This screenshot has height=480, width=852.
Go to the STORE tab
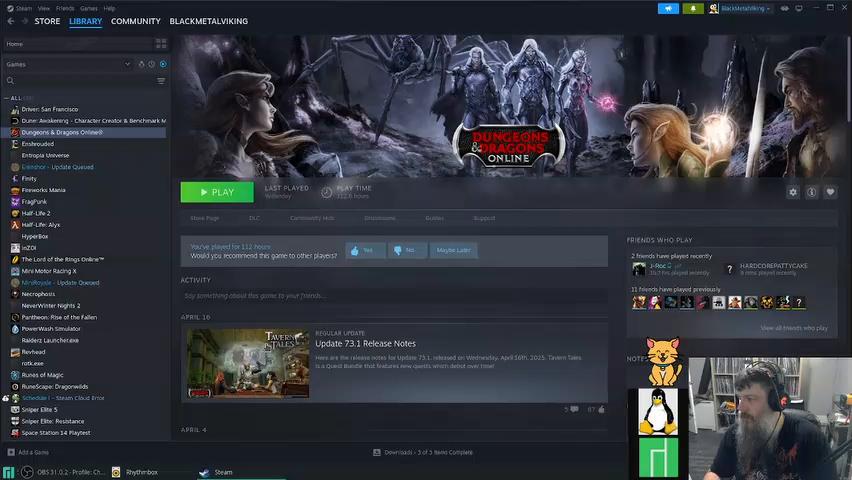[47, 21]
